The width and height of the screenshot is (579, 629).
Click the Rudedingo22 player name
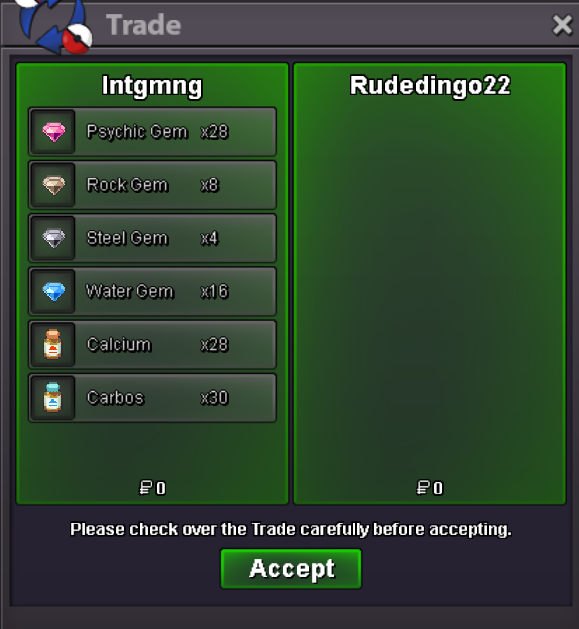click(x=430, y=85)
